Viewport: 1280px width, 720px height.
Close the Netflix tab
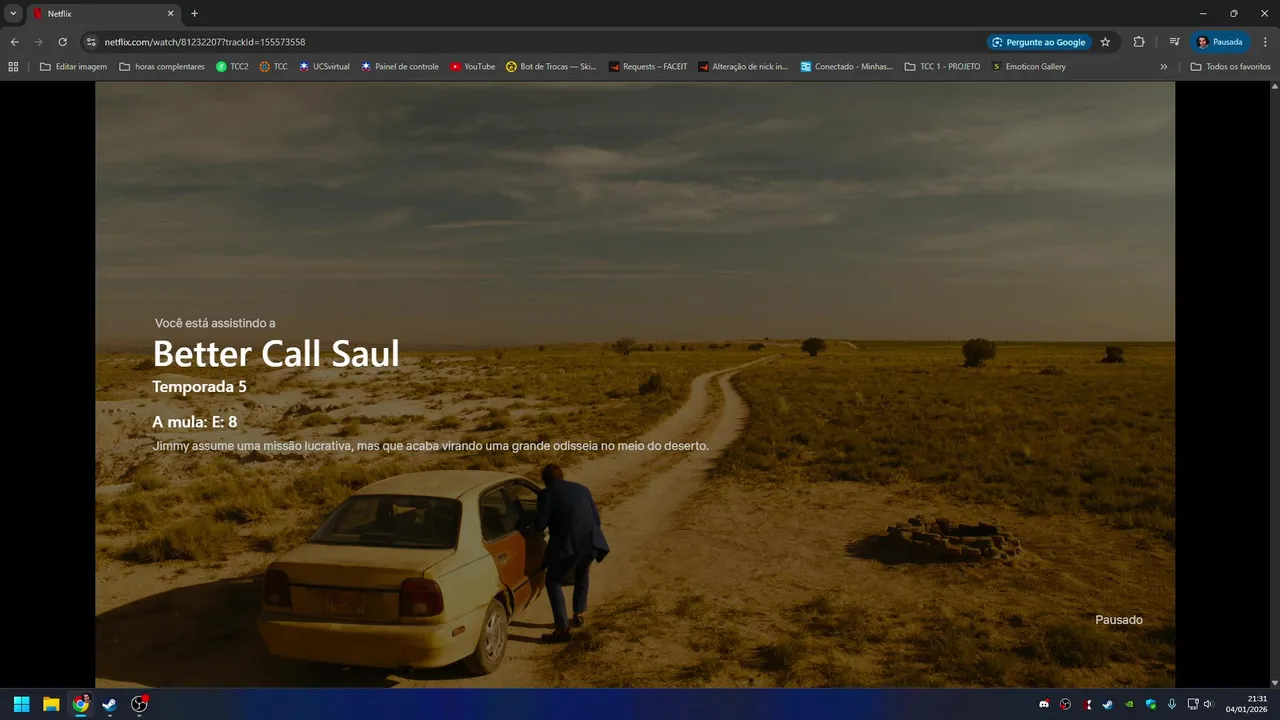[x=170, y=14]
